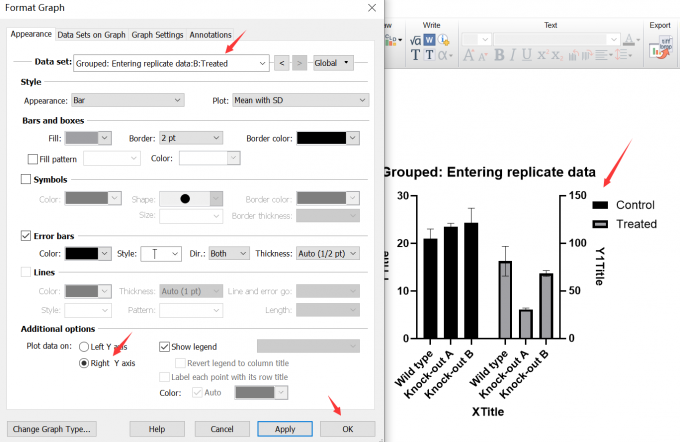Open the error bar Dir. Both dropdown
This screenshot has height=442, width=680.
click(229, 253)
